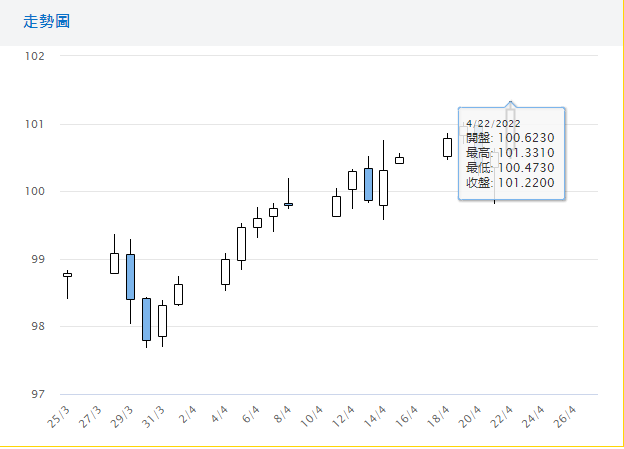Click the blue 30/3 candlestick
The width and height of the screenshot is (624, 449).
coord(146,319)
